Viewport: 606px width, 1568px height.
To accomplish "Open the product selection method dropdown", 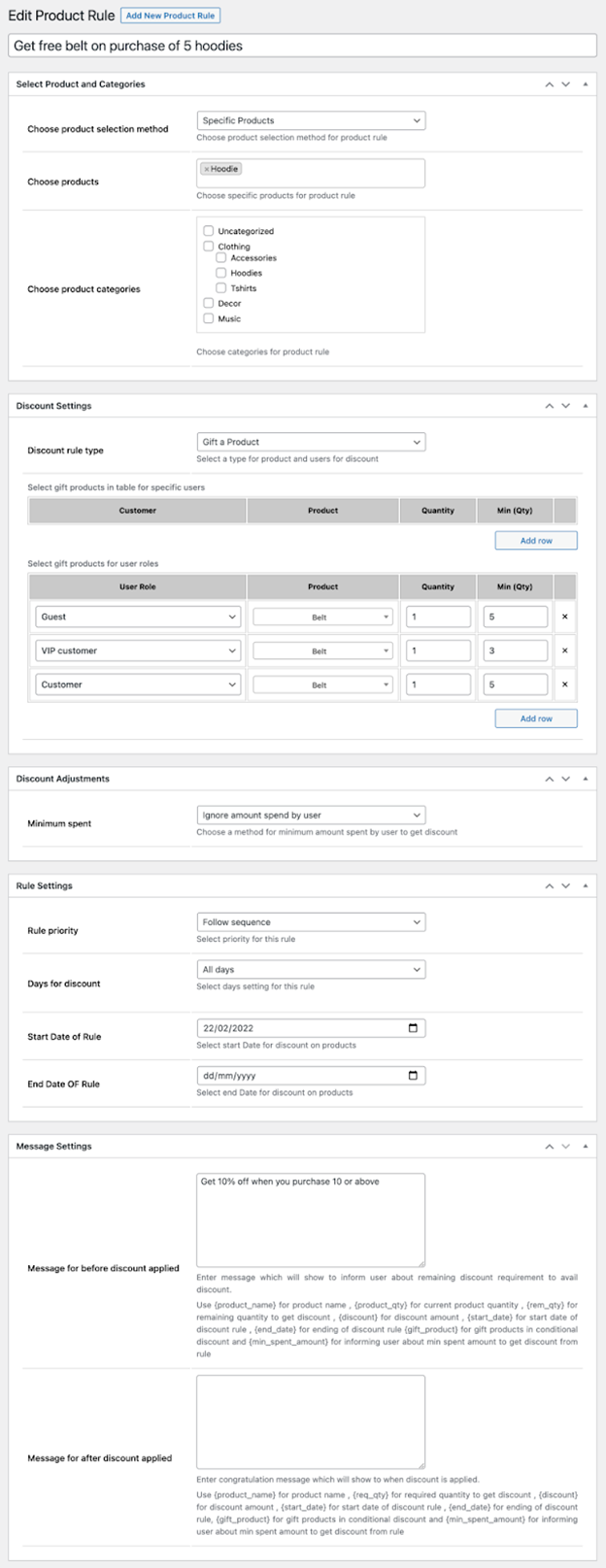I will click(311, 121).
